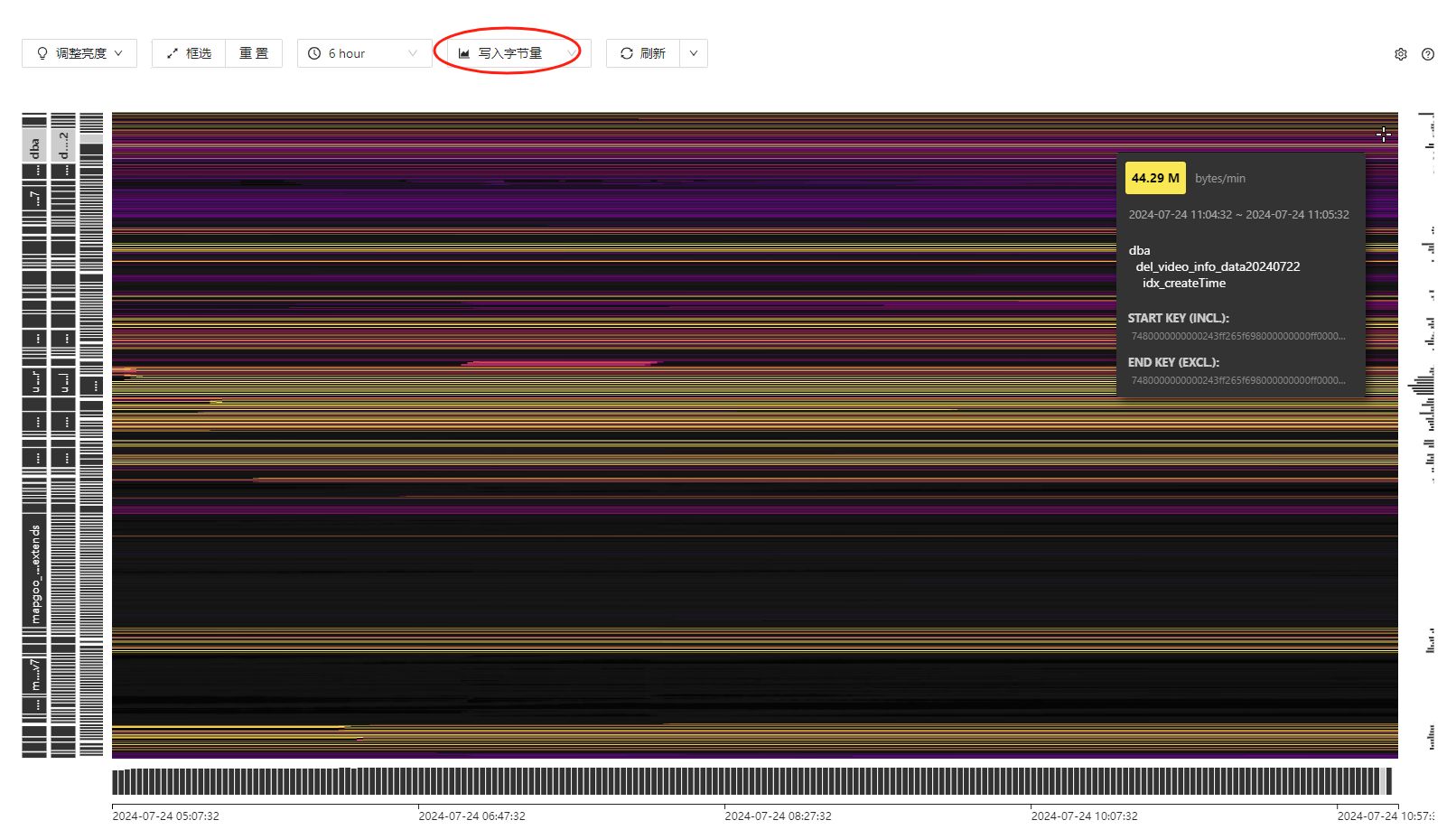Click the yellow 44.29 M value badge
This screenshot has width=1456, height=839.
click(1154, 178)
